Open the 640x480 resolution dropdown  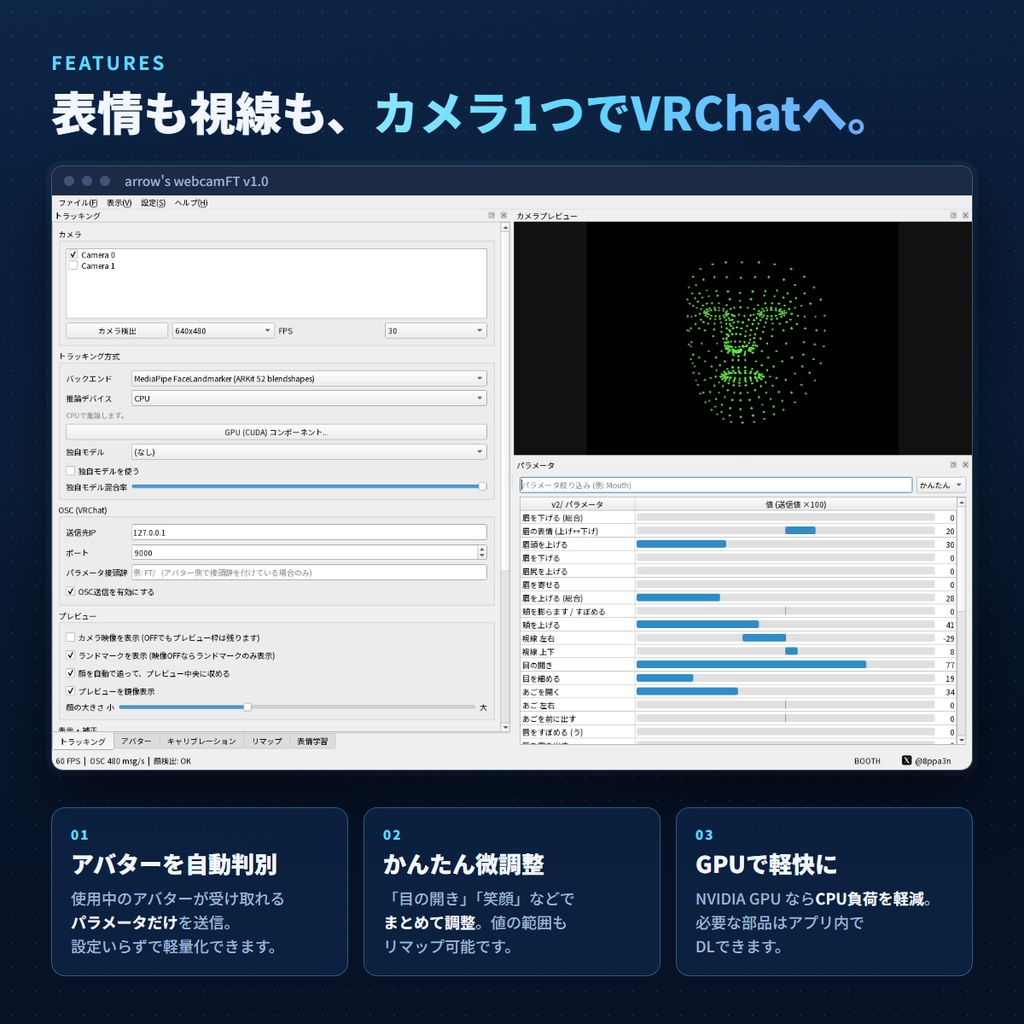coord(223,331)
